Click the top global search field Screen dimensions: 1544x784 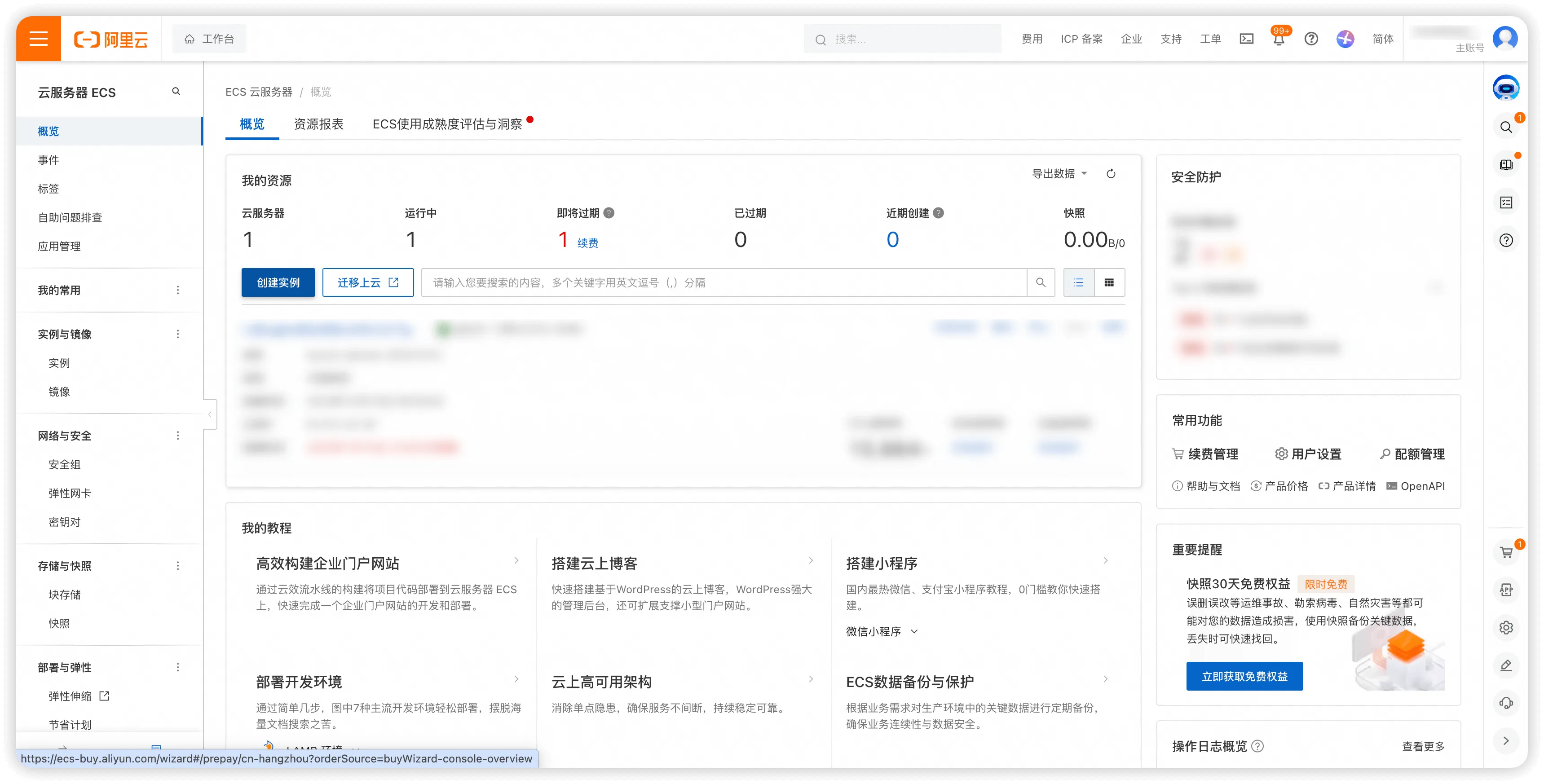902,39
